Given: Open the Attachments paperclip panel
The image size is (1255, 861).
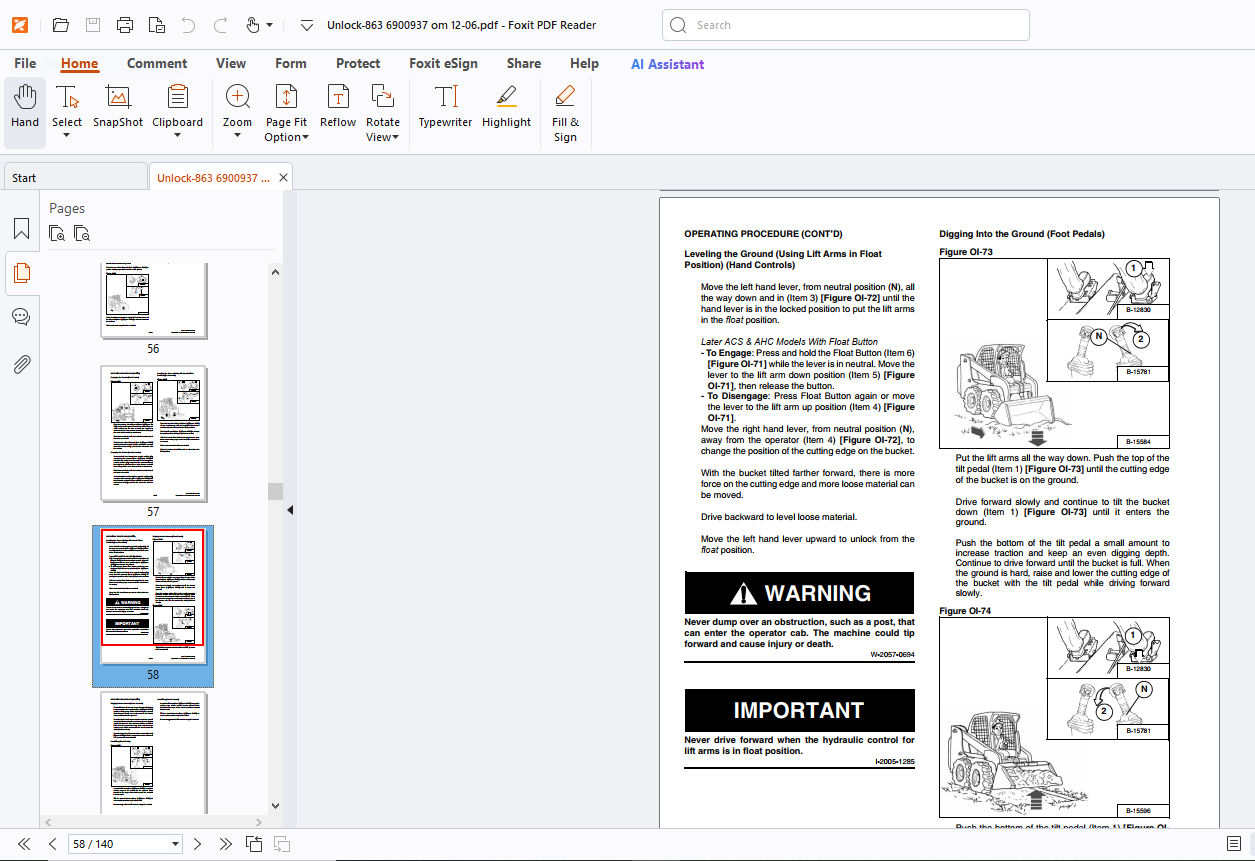Looking at the screenshot, I should [21, 363].
